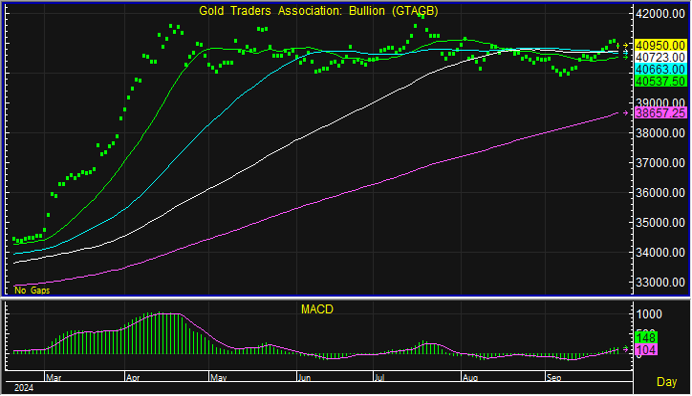The height and width of the screenshot is (396, 692).
Task: Click the 2024 year label
Action: [x=24, y=388]
